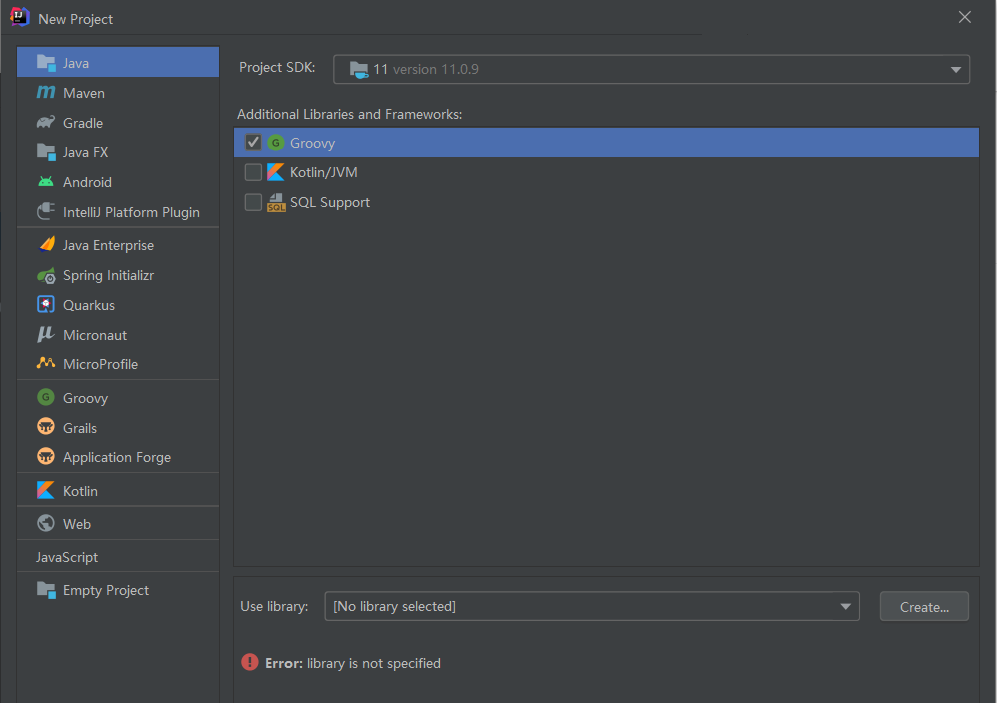Click the 'Grails' label

click(80, 428)
